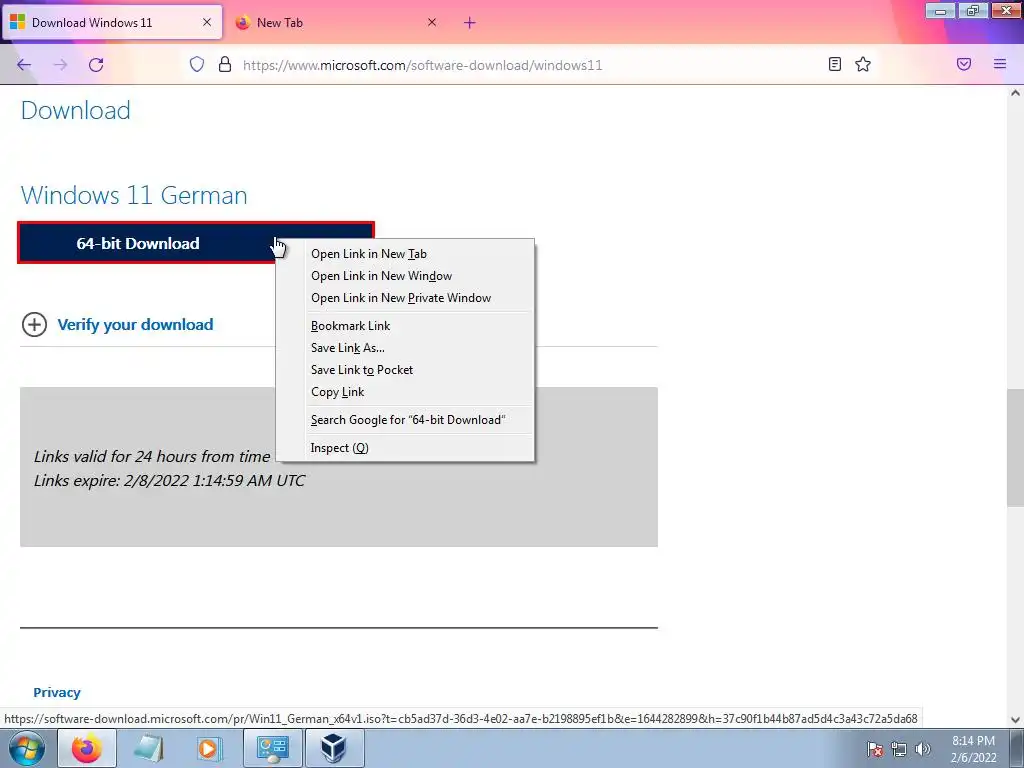Open the VirtualBox taskbar icon
This screenshot has height=768, width=1024.
click(x=334, y=748)
